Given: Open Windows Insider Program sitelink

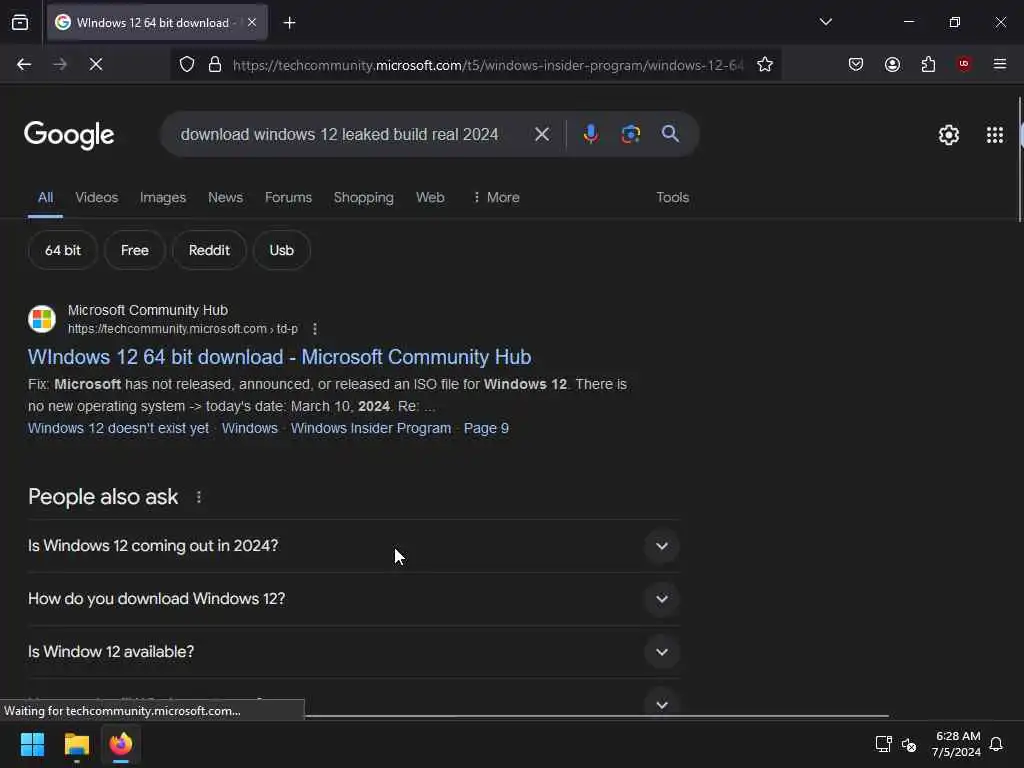Looking at the screenshot, I should [371, 428].
